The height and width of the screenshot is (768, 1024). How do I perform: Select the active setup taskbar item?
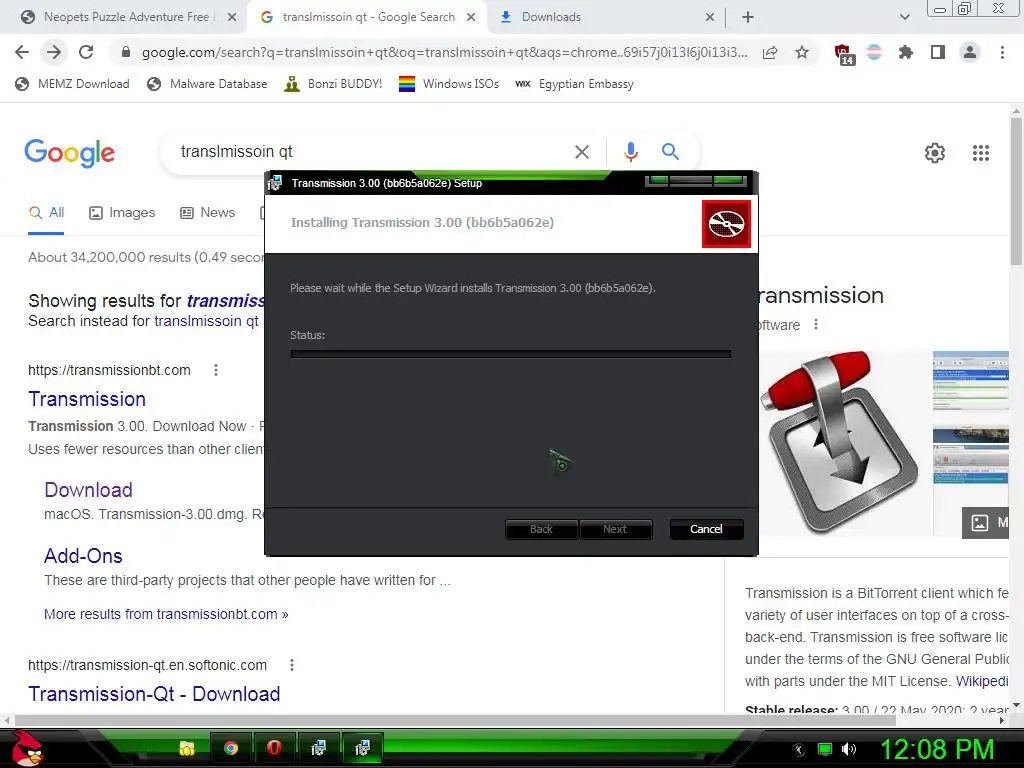(x=361, y=748)
